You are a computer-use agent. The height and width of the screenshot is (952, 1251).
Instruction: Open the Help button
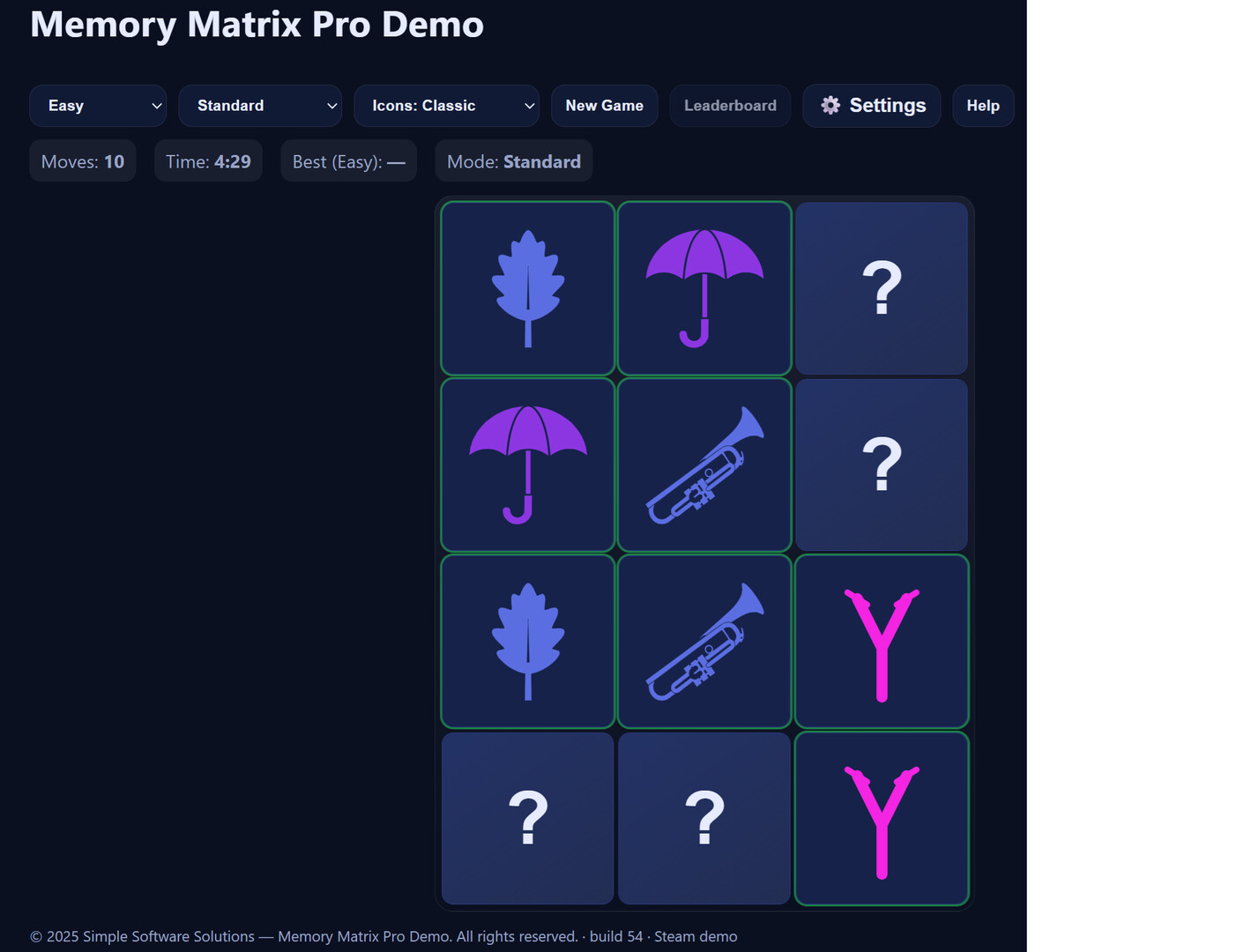pos(983,106)
